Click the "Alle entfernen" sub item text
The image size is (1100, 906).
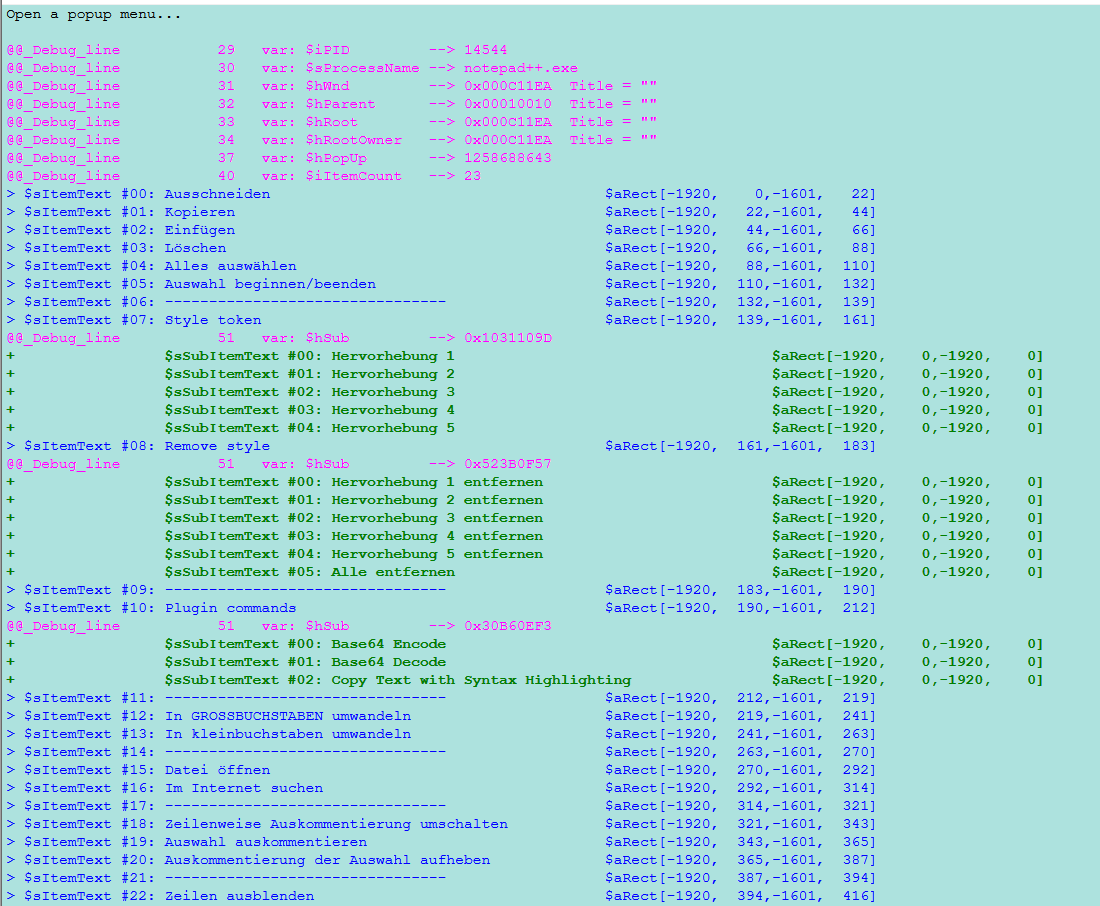[392, 572]
